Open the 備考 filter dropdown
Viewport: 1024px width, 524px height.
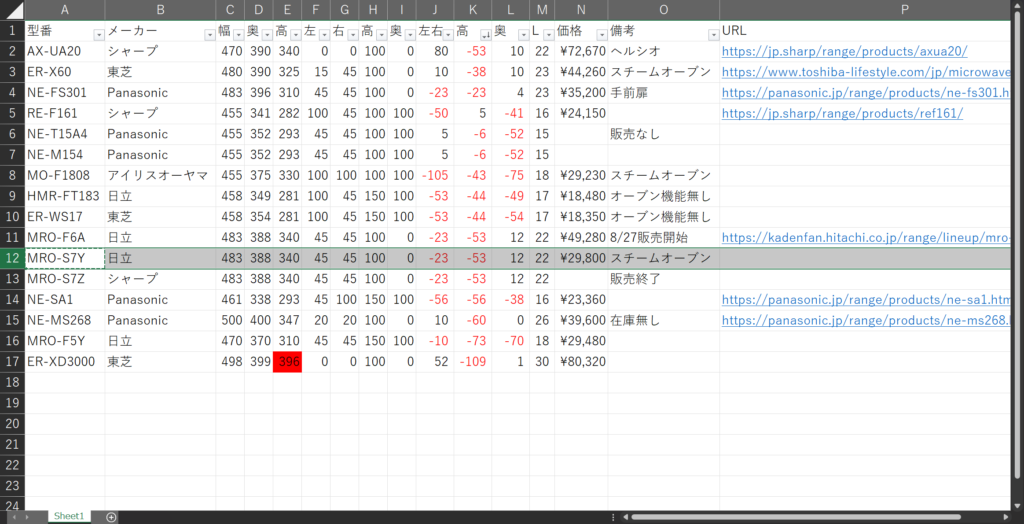pyautogui.click(x=713, y=35)
